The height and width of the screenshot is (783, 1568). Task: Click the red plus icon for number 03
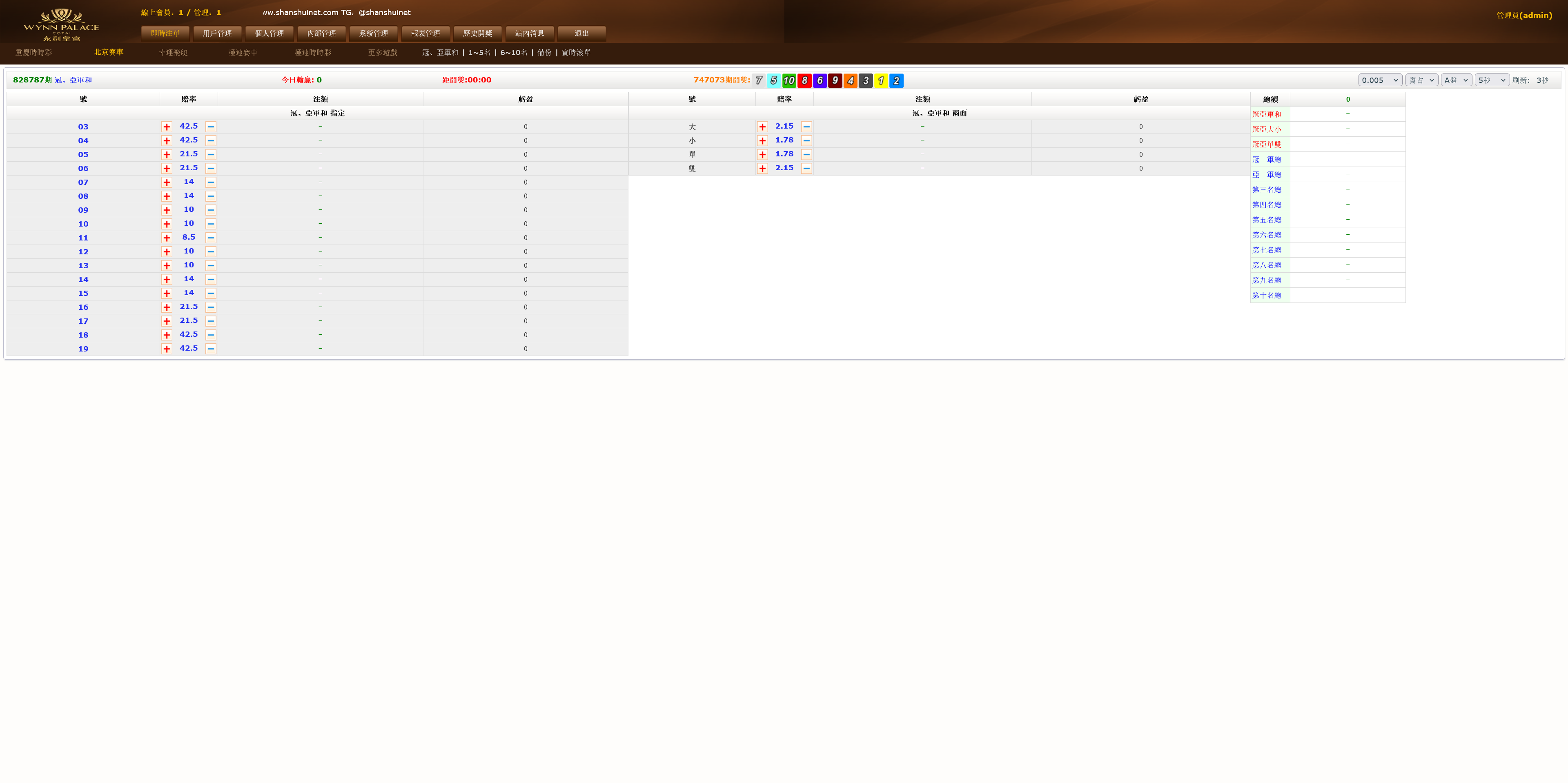(167, 127)
